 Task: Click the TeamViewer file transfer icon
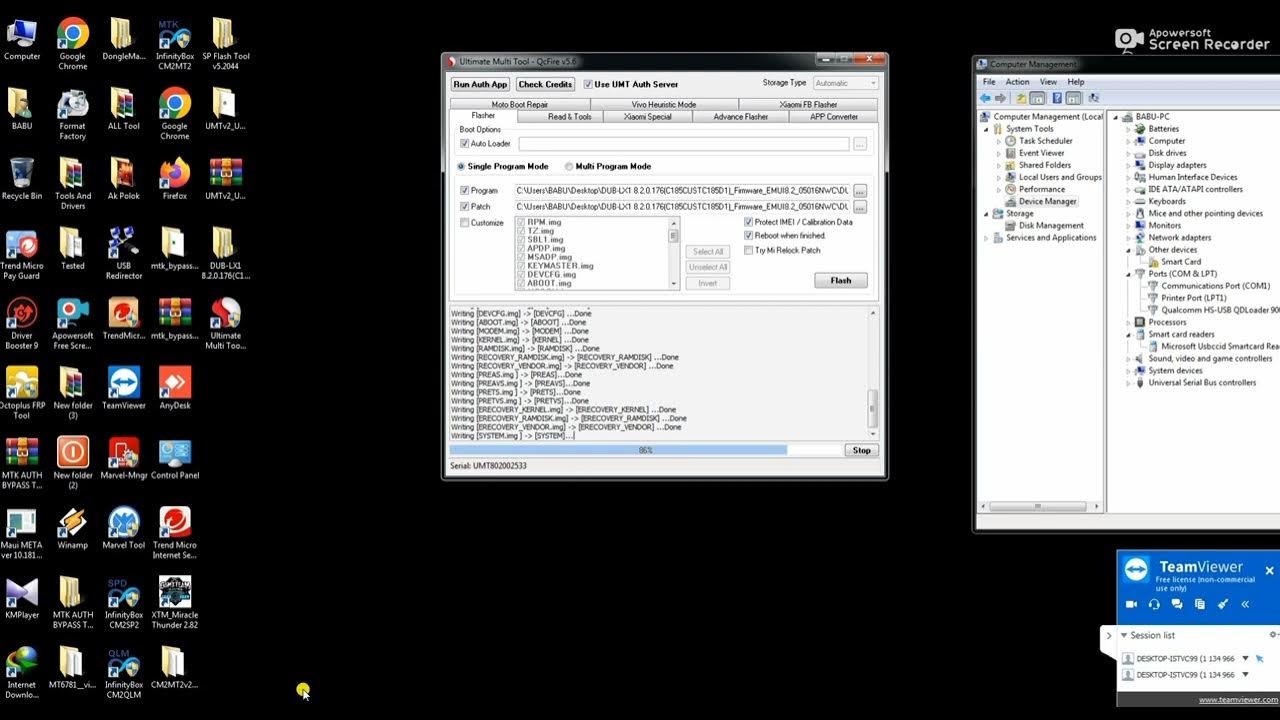tap(1200, 604)
